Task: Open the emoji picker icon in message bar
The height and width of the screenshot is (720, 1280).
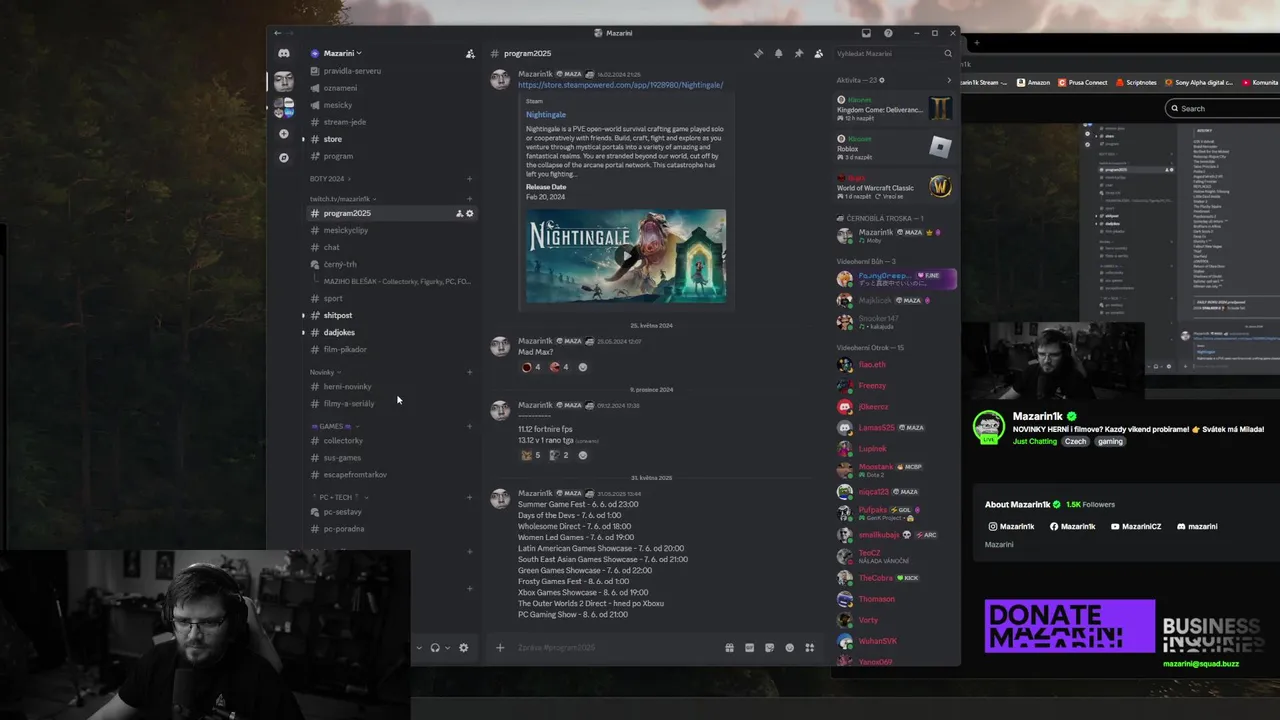Action: [x=789, y=647]
